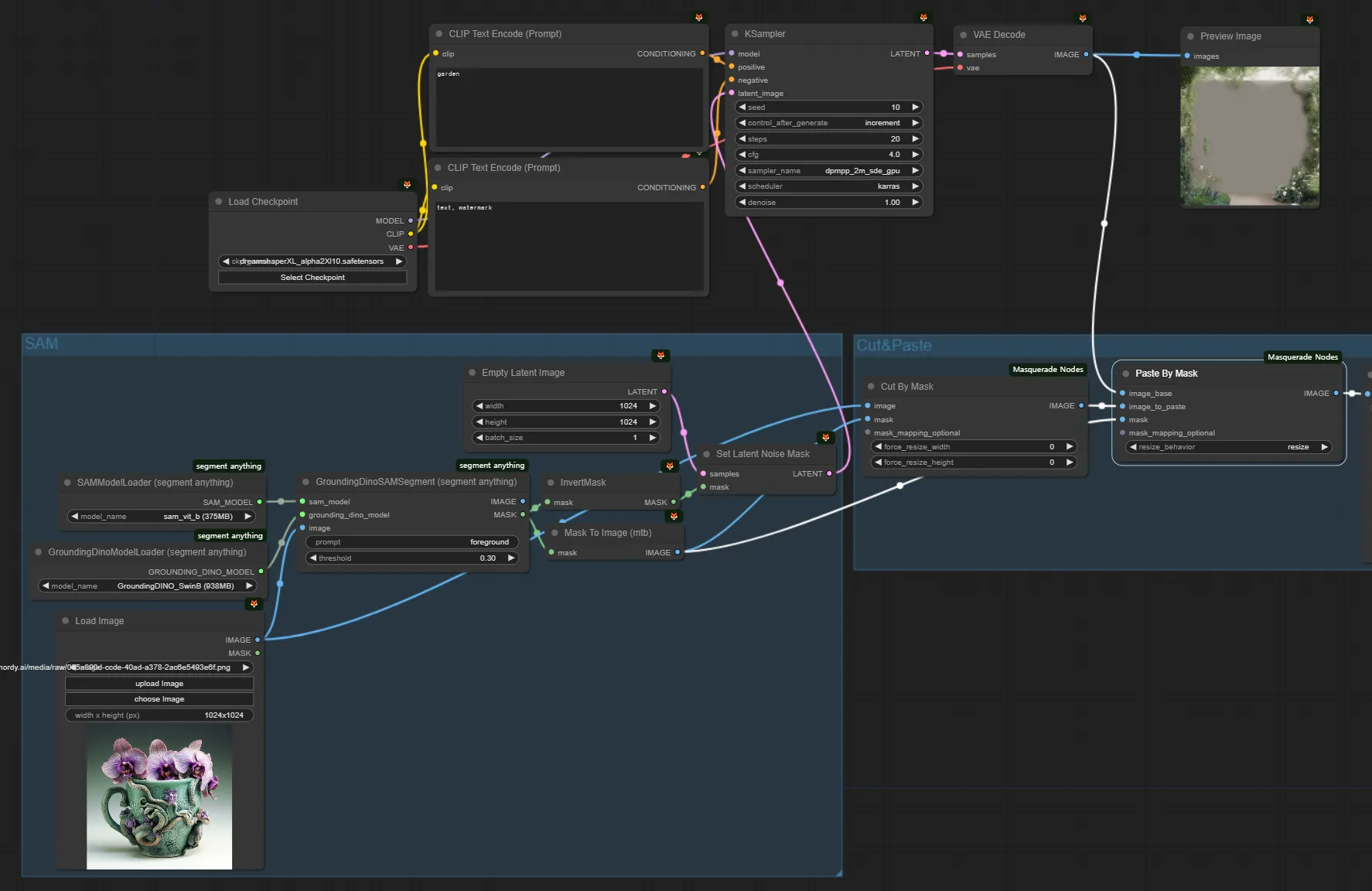1372x891 pixels.
Task: Collapse the KSampler node via its header dot
Action: tap(735, 34)
